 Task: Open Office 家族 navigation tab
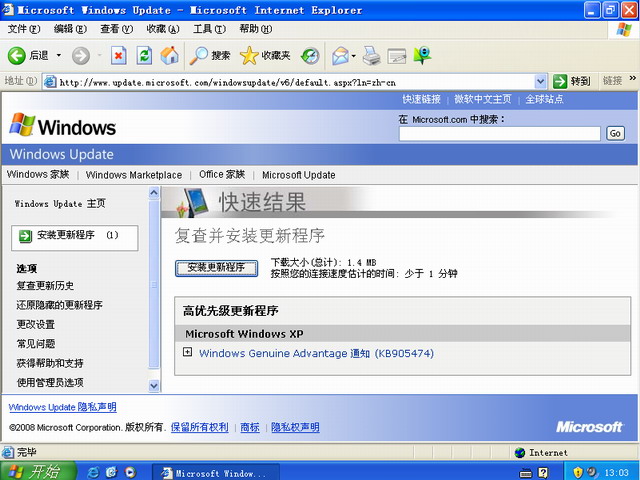coord(222,175)
